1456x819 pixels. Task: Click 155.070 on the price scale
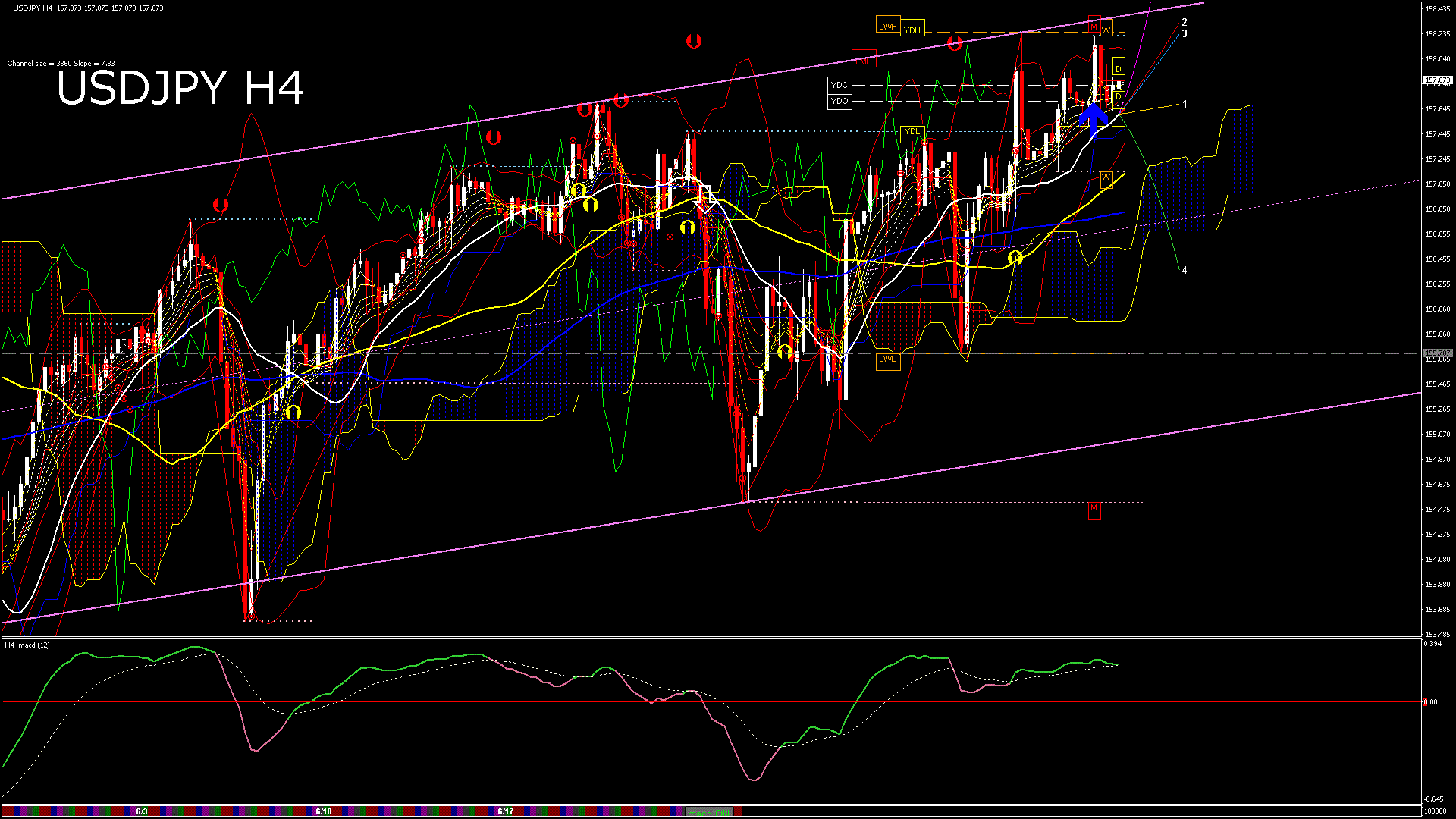1439,435
